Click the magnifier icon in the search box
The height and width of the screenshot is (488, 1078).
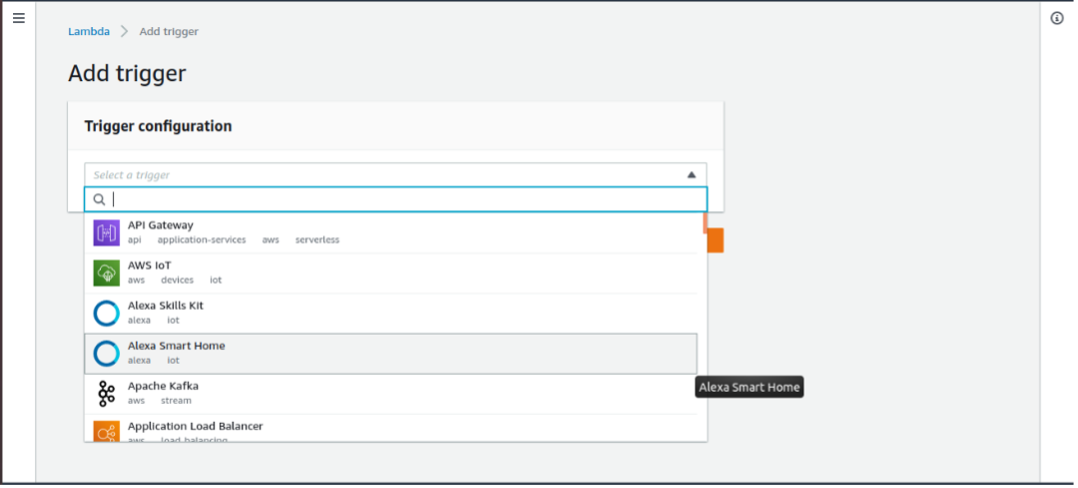99,199
